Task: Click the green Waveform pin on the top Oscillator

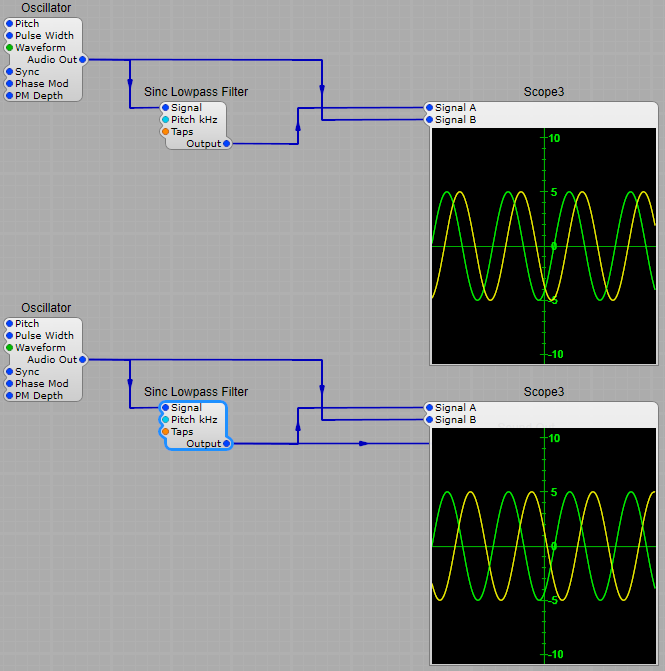Action: point(10,47)
